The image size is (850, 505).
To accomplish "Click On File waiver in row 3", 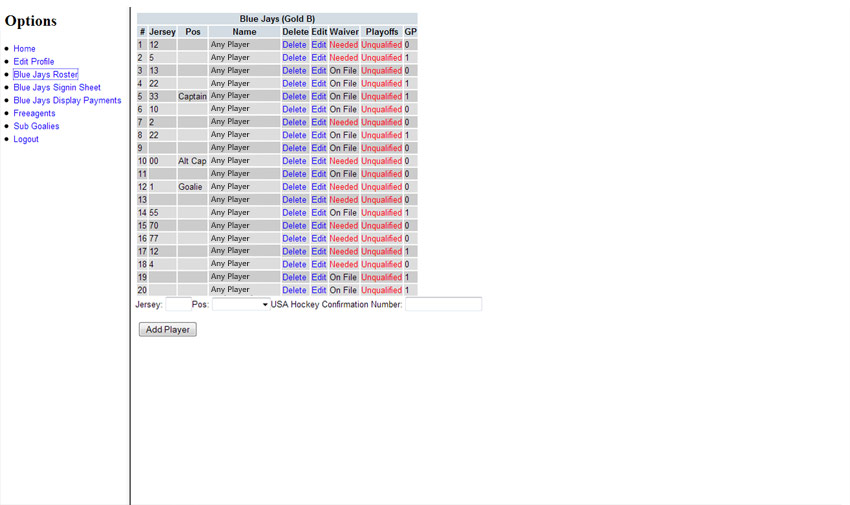I will 343,70.
